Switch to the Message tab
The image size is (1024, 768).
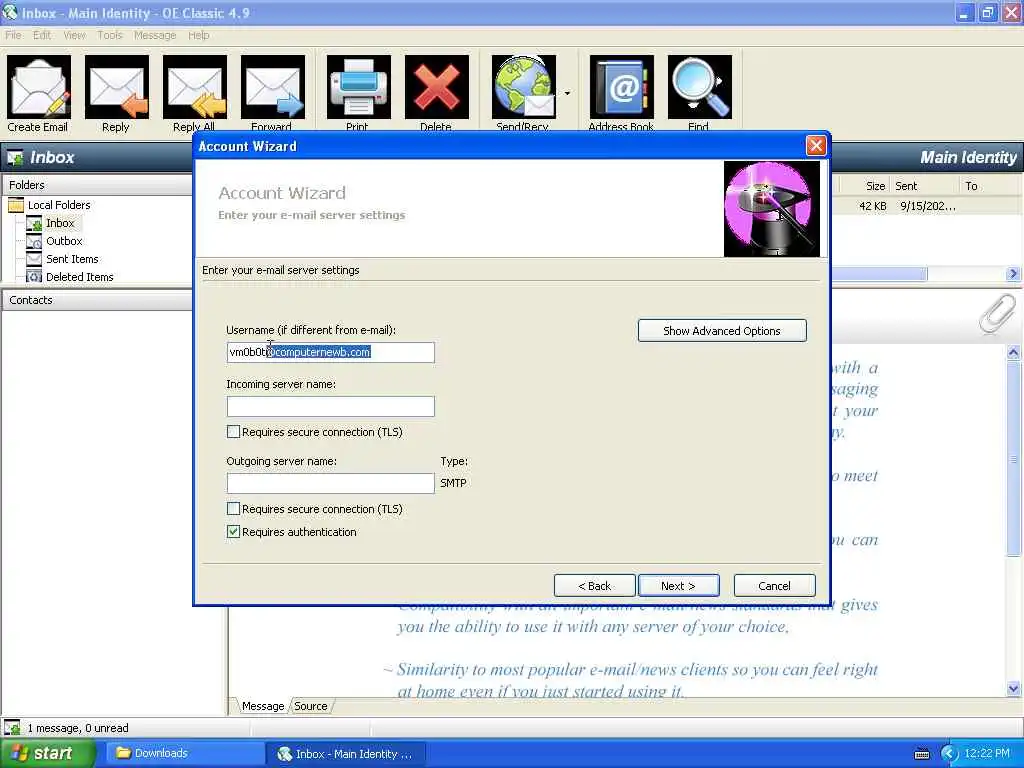[263, 706]
